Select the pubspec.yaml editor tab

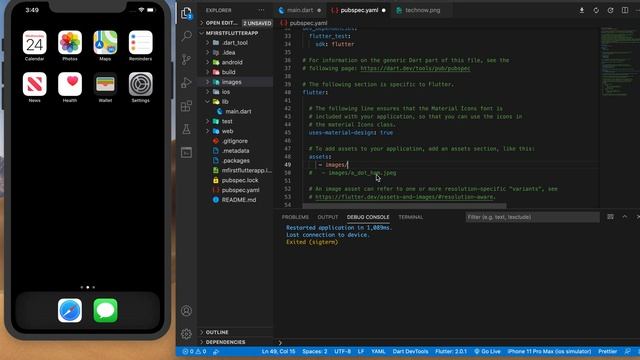(x=359, y=10)
